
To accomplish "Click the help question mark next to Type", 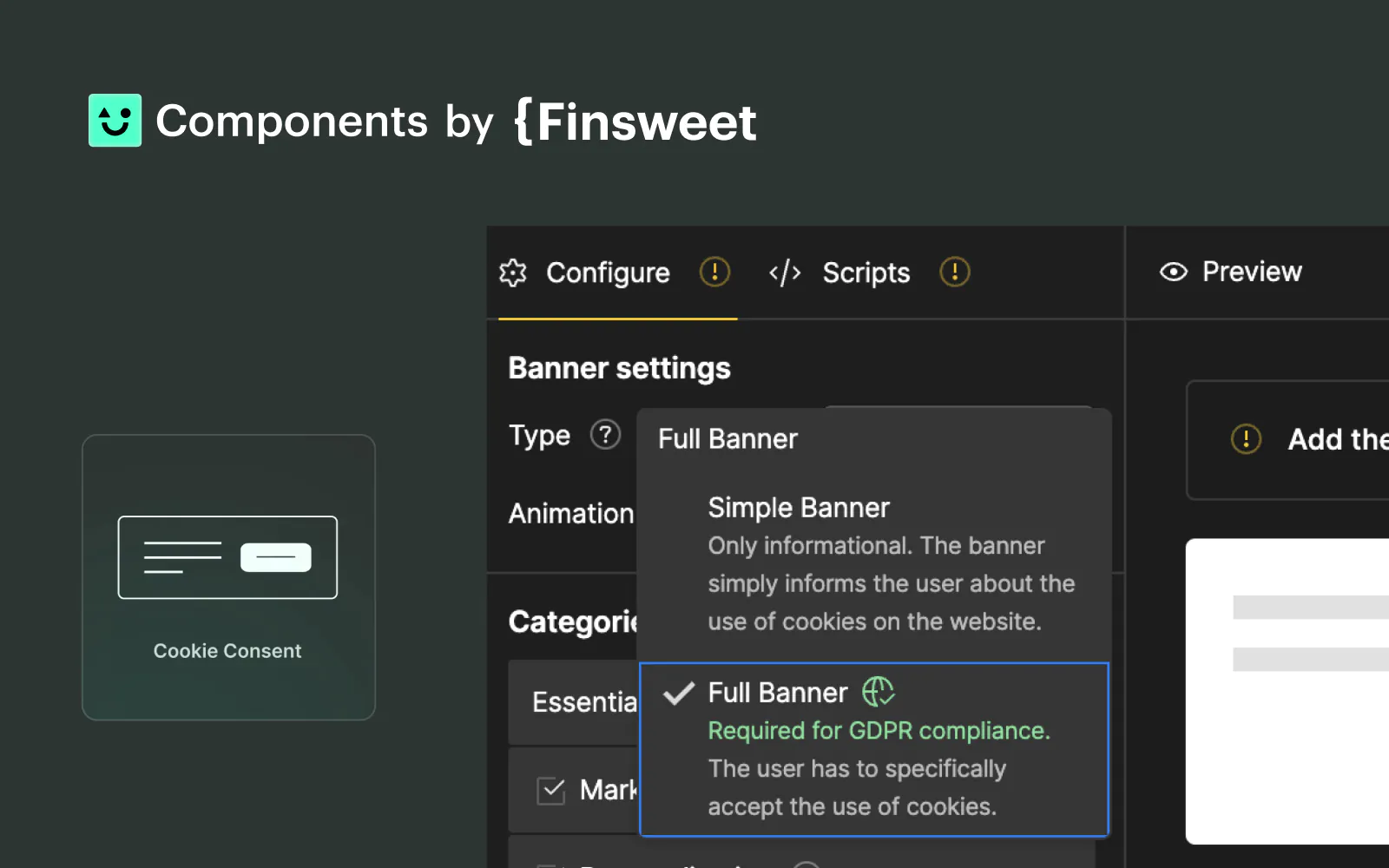I will 605,434.
